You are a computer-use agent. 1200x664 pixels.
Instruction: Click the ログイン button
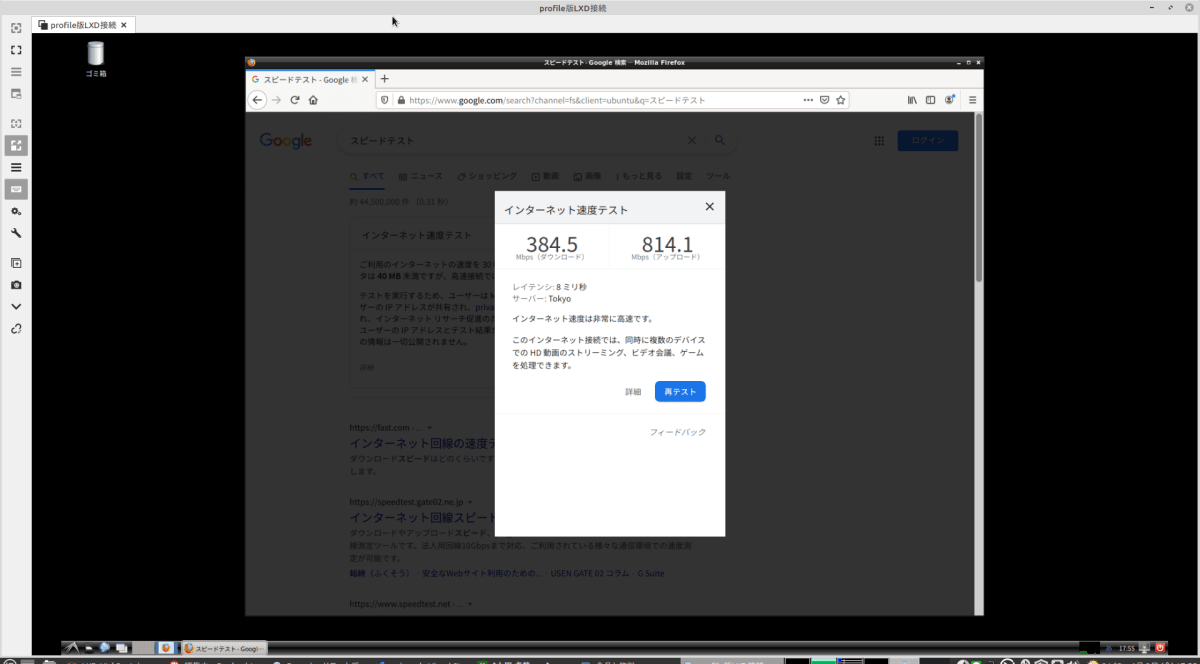tap(928, 141)
